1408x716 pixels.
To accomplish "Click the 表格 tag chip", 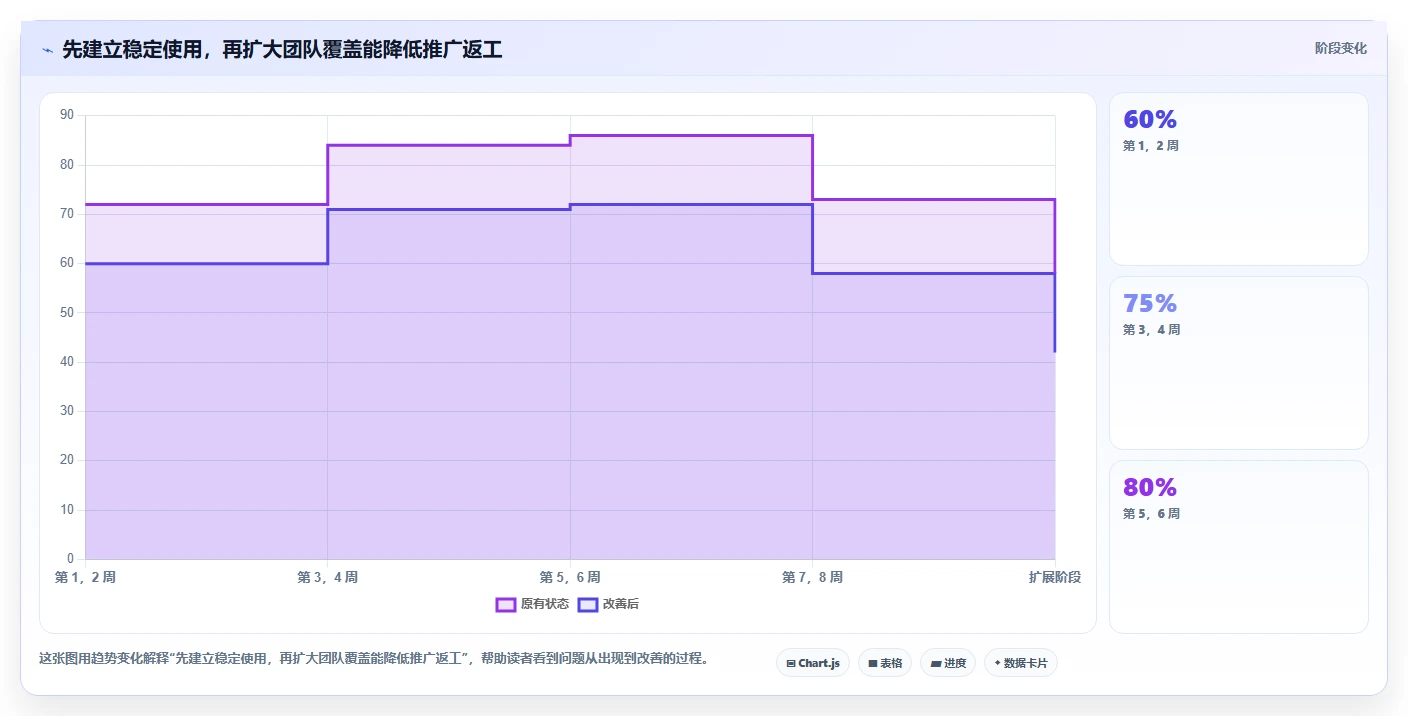I will 885,663.
